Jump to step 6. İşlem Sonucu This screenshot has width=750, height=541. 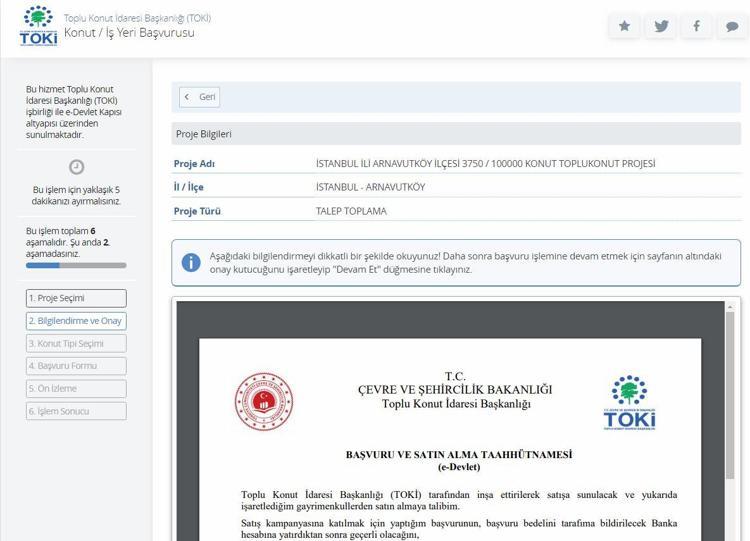[76, 411]
